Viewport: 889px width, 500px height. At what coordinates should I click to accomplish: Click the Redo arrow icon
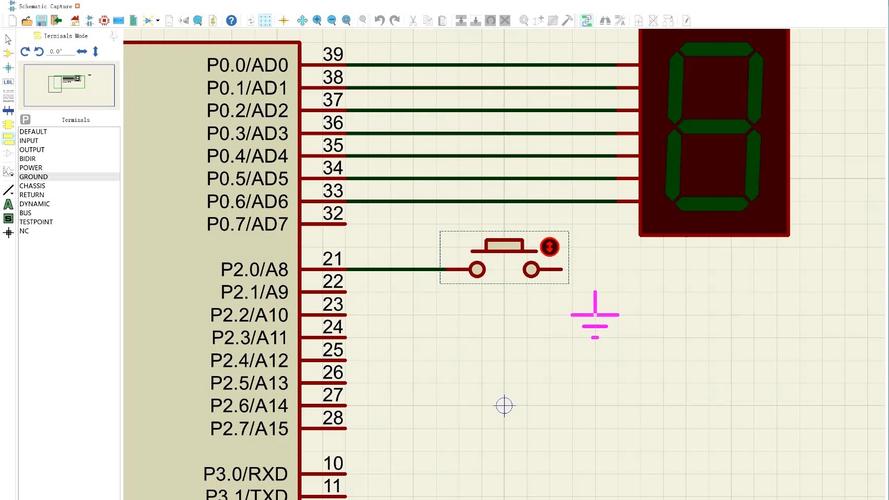(395, 21)
